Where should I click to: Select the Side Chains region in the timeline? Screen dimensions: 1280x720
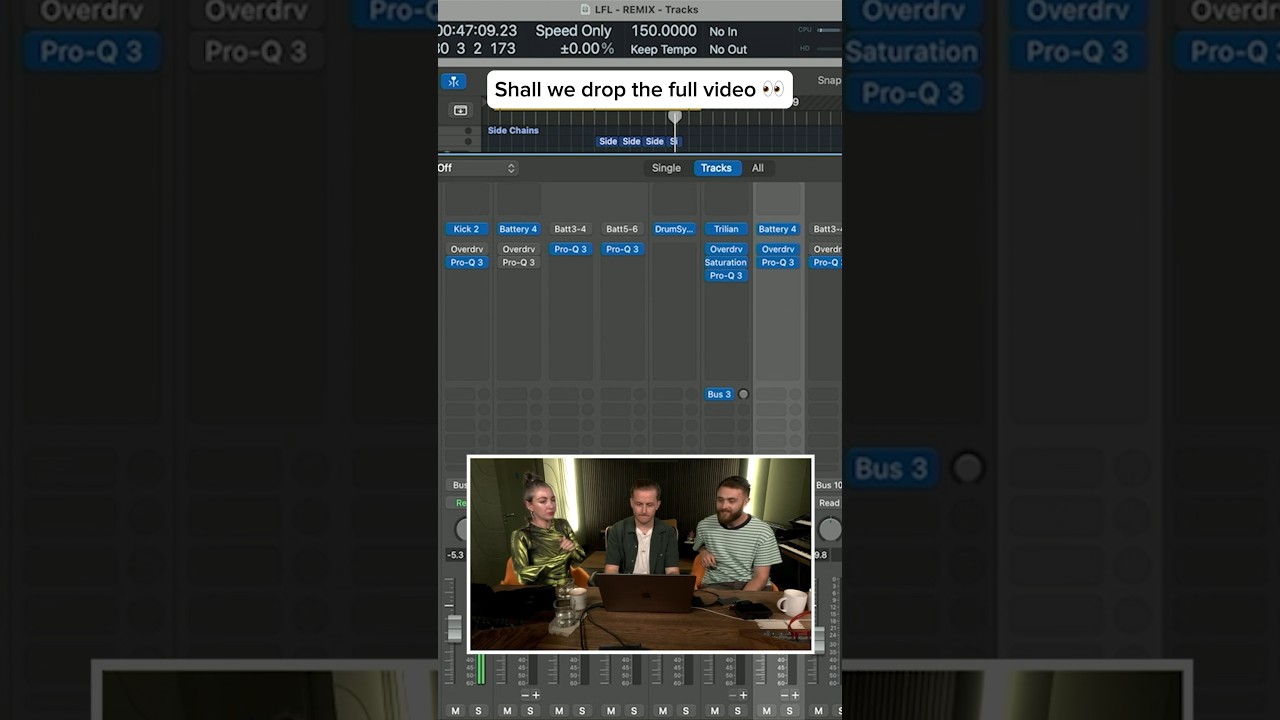pos(513,130)
